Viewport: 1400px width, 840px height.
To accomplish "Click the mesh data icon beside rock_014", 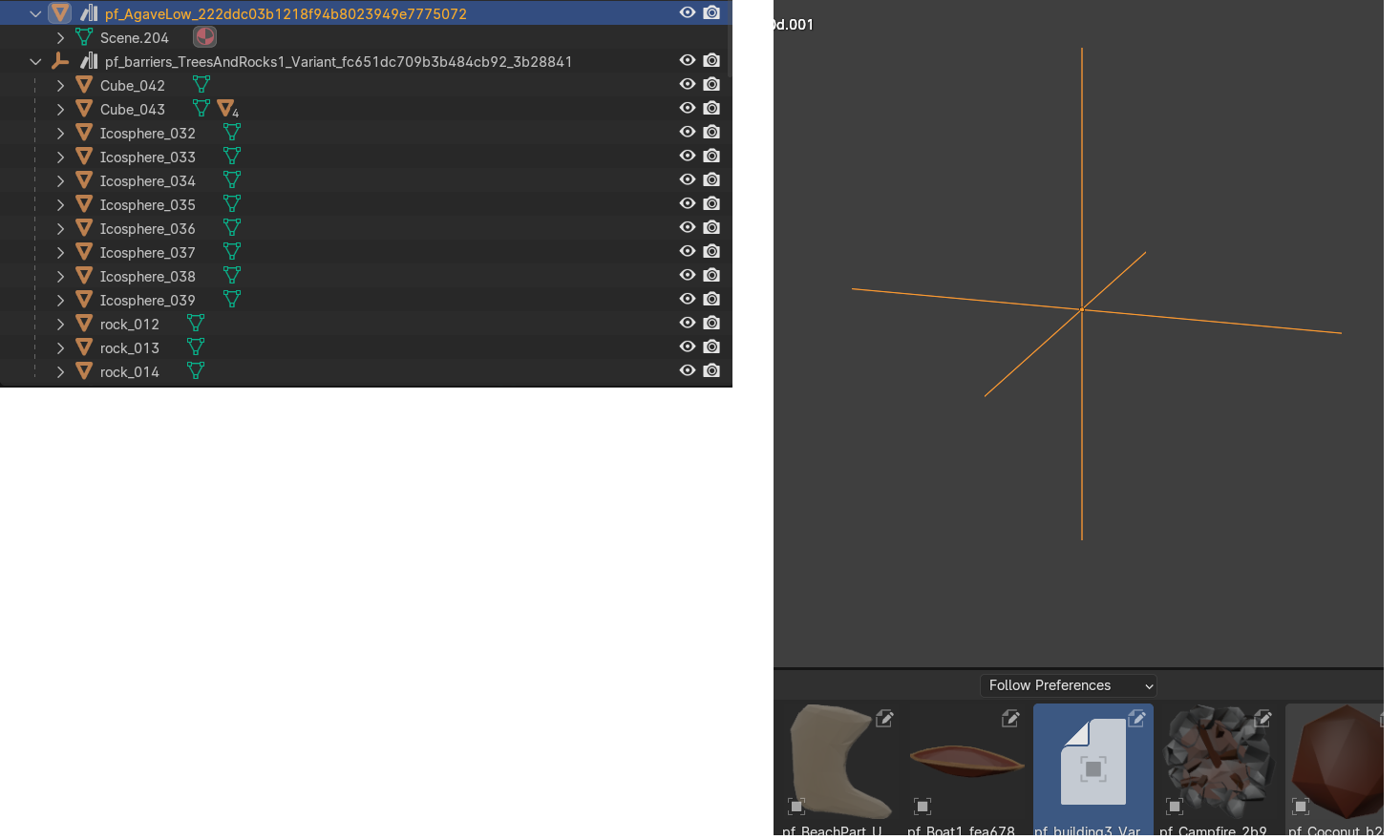I will (196, 370).
